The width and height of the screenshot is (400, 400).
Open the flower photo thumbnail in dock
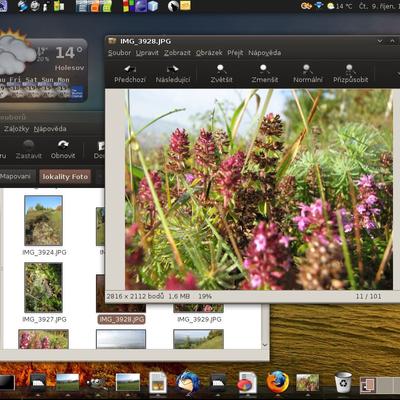307,382
